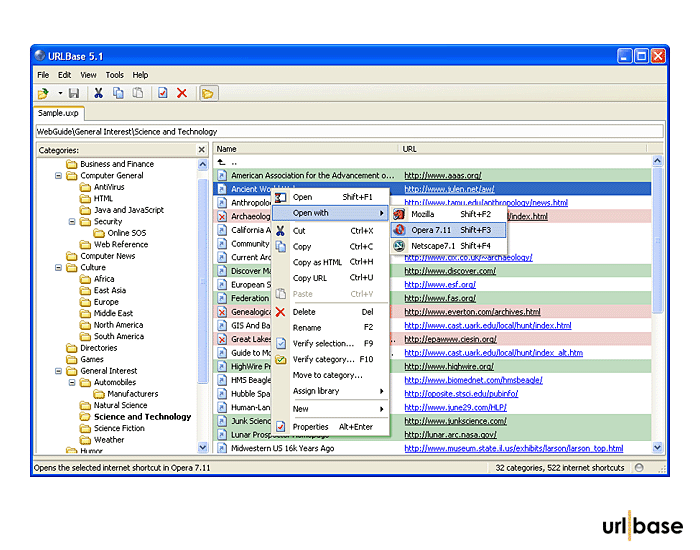Click the www.aaas.org link
Image resolution: width=700 pixels, height=550 pixels.
(x=443, y=176)
